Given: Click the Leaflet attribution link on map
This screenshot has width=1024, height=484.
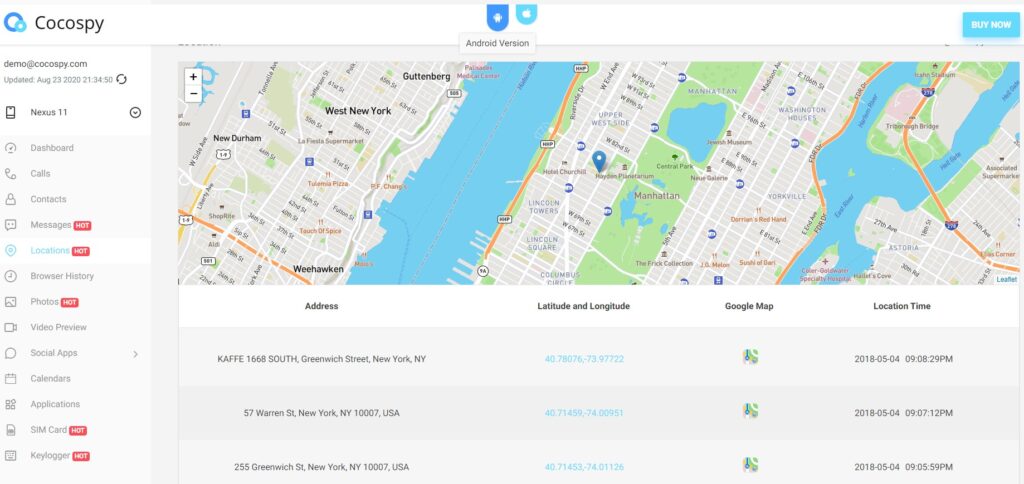Looking at the screenshot, I should coord(1006,280).
